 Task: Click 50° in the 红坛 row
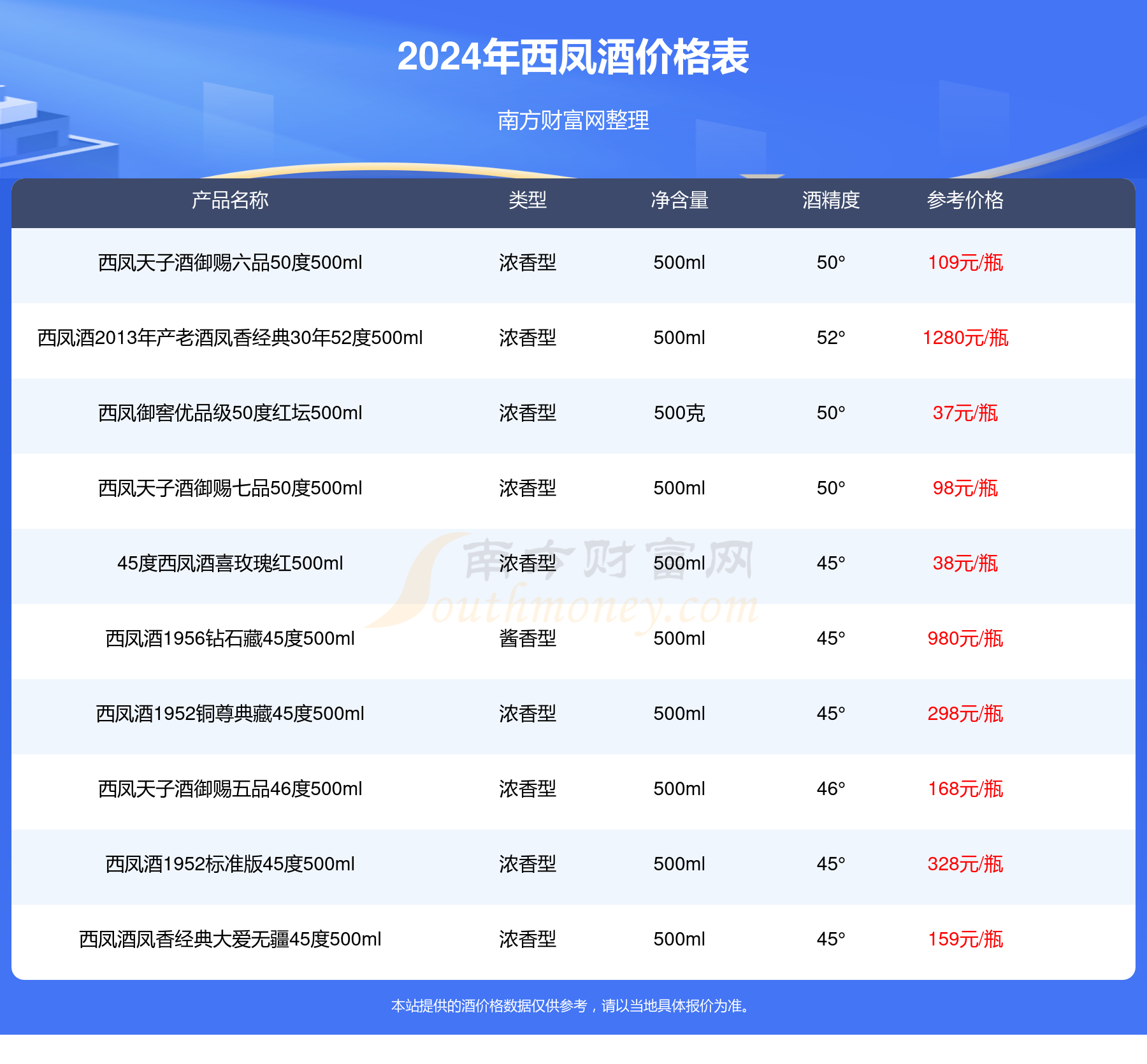831,413
